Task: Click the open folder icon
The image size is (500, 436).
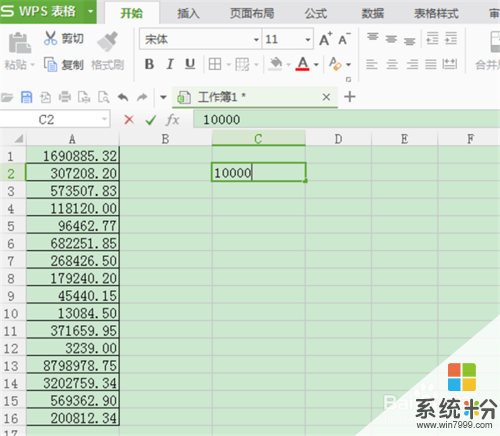Action: tap(7, 97)
